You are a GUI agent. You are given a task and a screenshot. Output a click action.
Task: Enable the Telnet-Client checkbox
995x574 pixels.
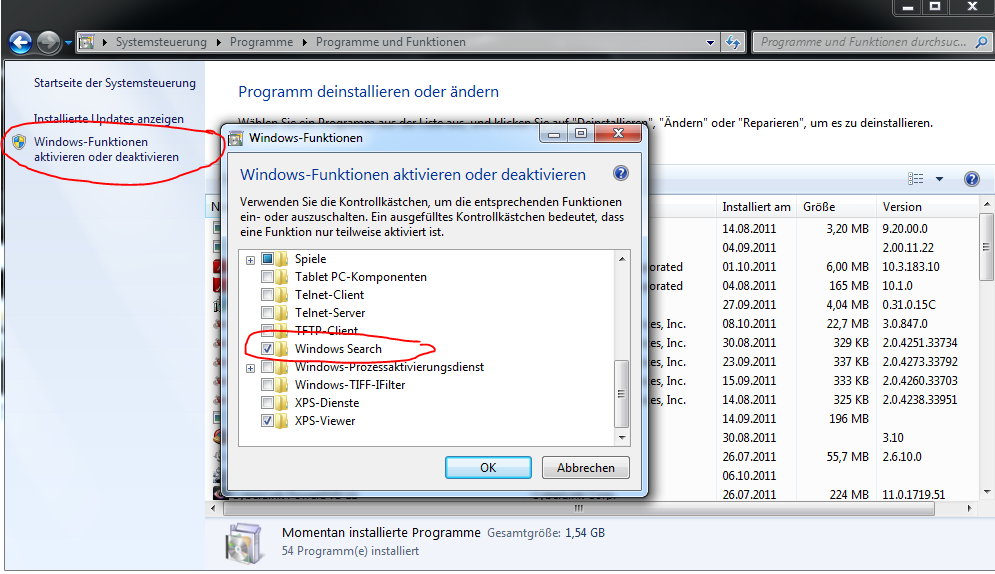coord(267,295)
